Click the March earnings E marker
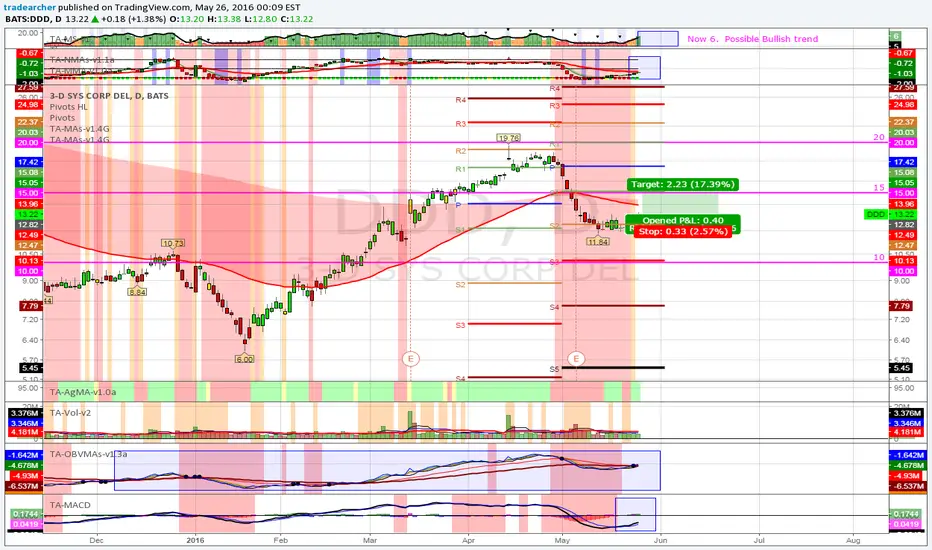This screenshot has width=932, height=550. coord(410,359)
